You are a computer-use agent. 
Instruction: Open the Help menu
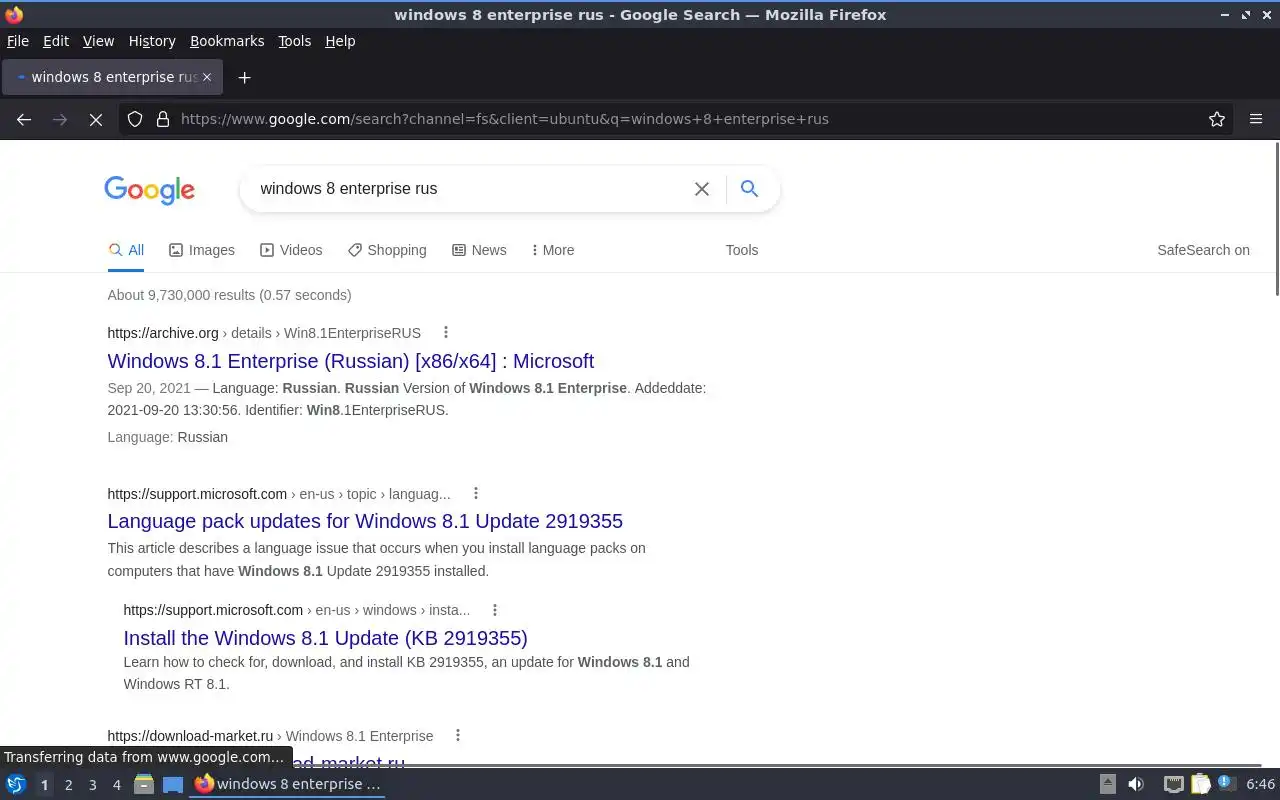pos(340,41)
